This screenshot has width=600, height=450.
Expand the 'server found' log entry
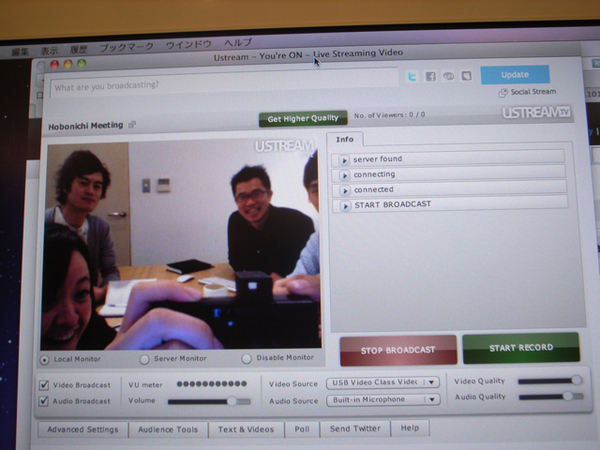pyautogui.click(x=345, y=159)
